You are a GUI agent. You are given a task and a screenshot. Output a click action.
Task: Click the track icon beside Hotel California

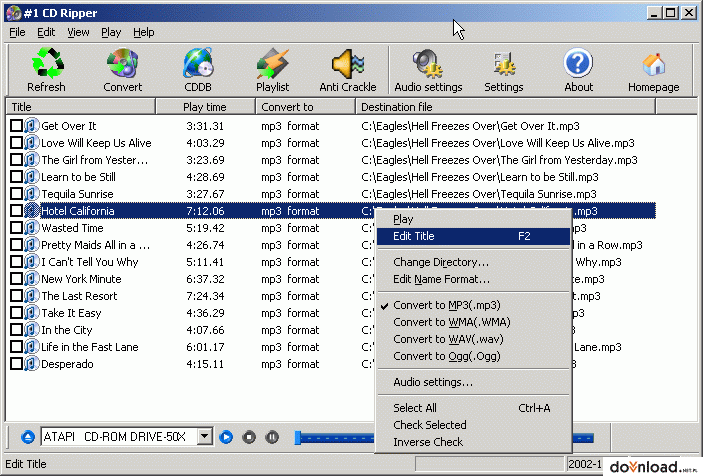(31, 211)
